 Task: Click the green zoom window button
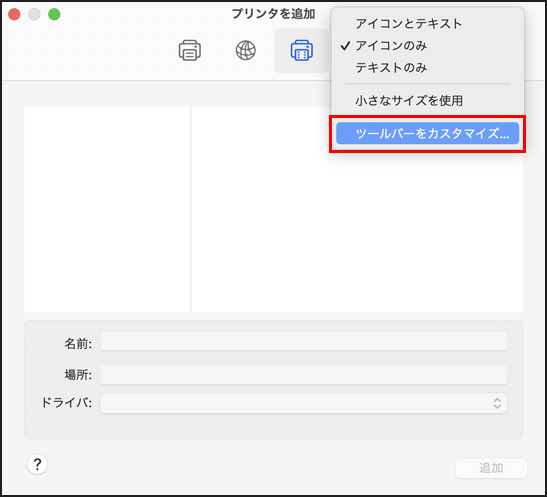(x=54, y=14)
